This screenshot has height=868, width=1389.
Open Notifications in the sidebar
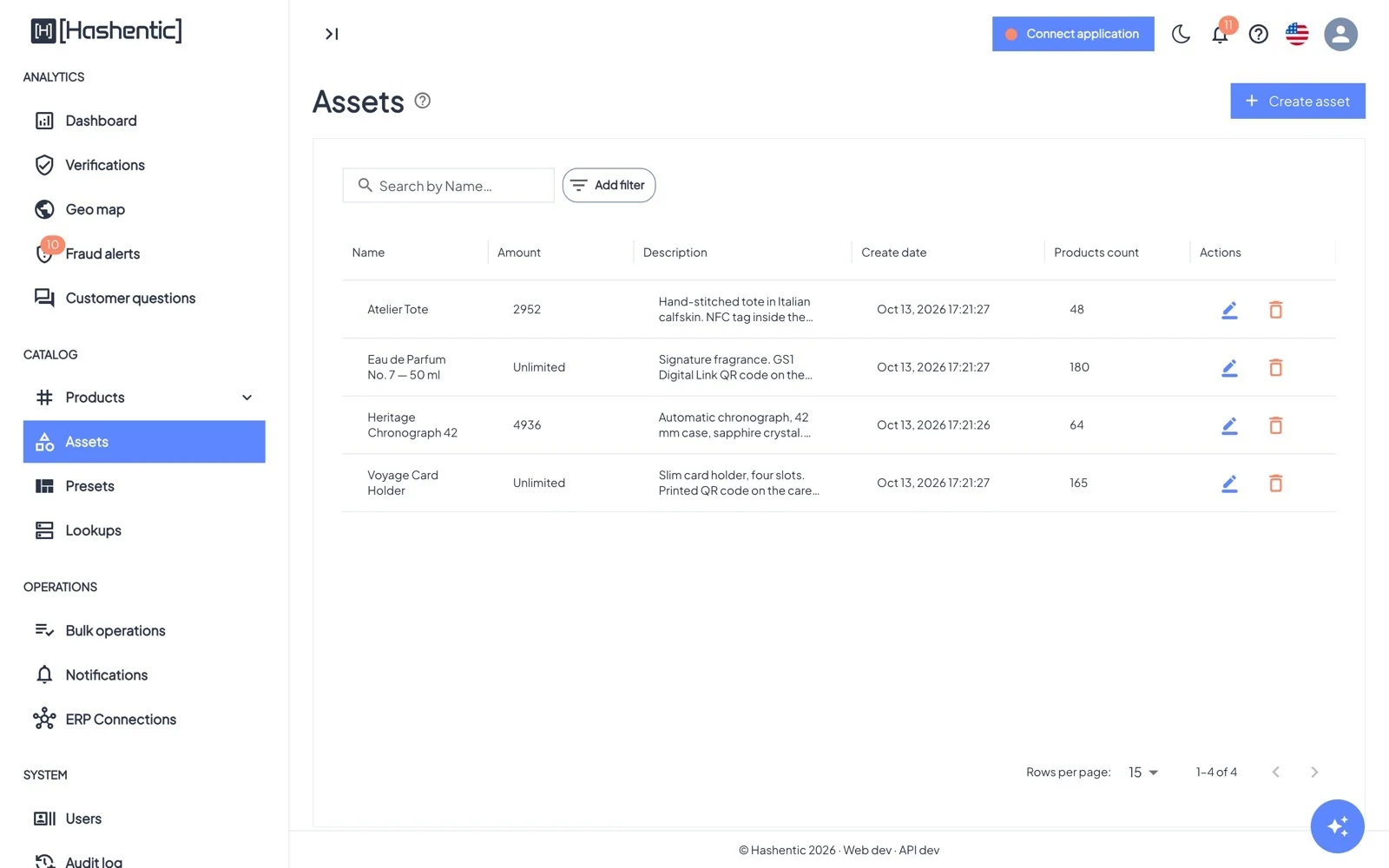tap(144, 674)
